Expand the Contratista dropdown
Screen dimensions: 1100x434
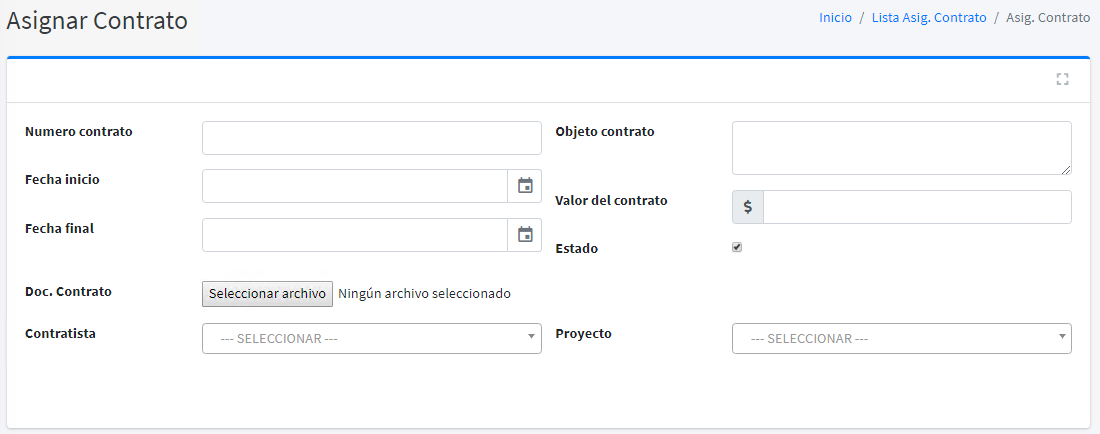coord(371,338)
